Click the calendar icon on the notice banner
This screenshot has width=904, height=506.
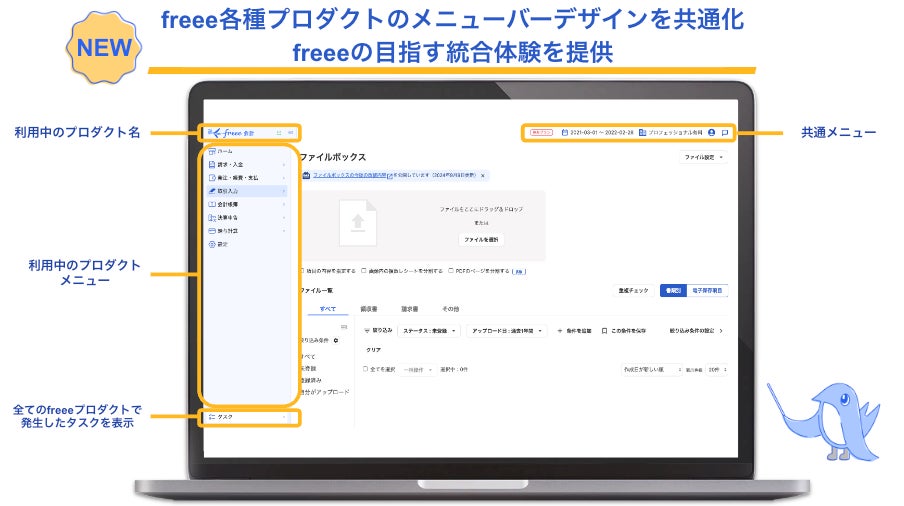[306, 175]
